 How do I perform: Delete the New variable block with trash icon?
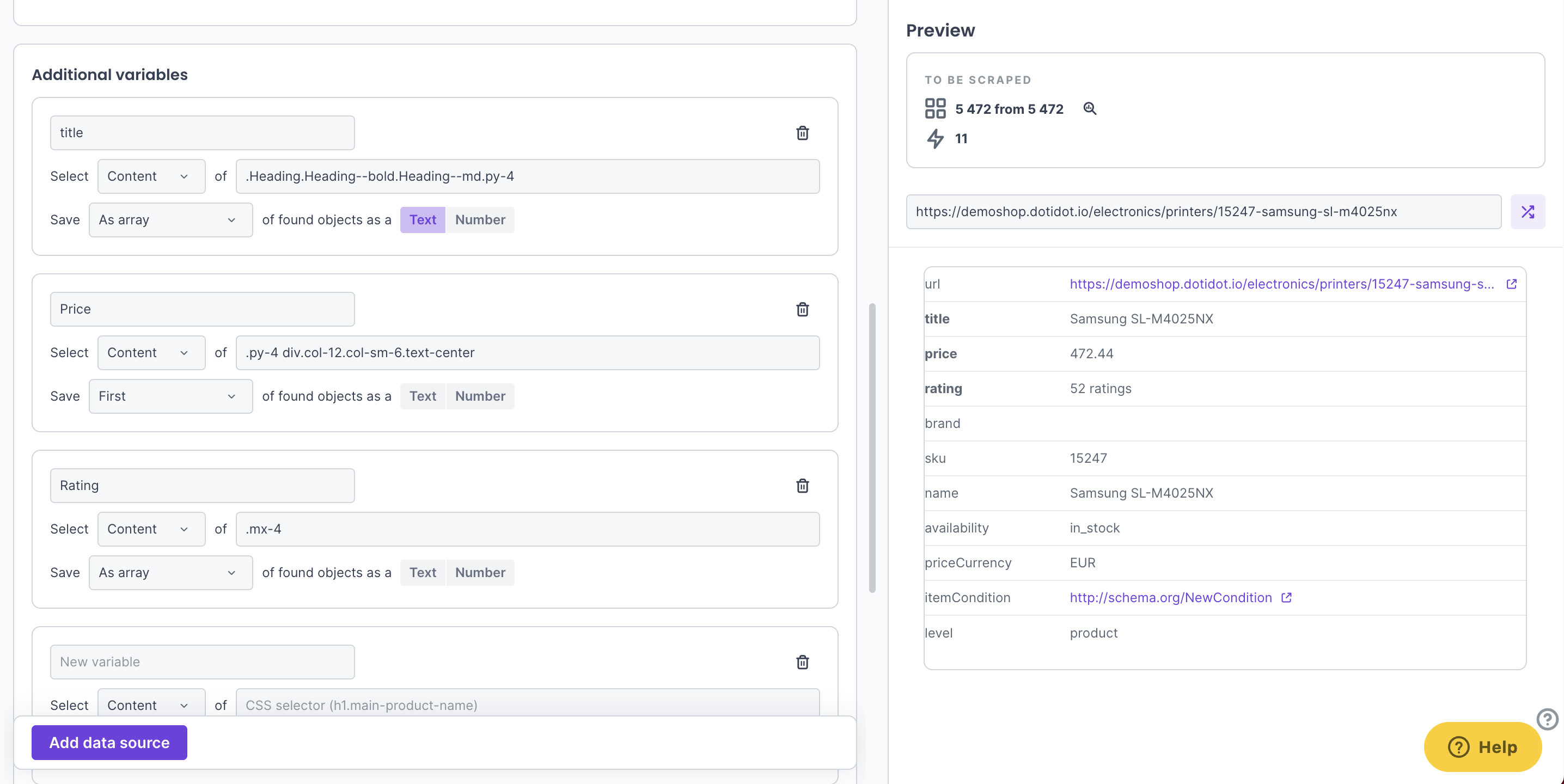pos(802,662)
